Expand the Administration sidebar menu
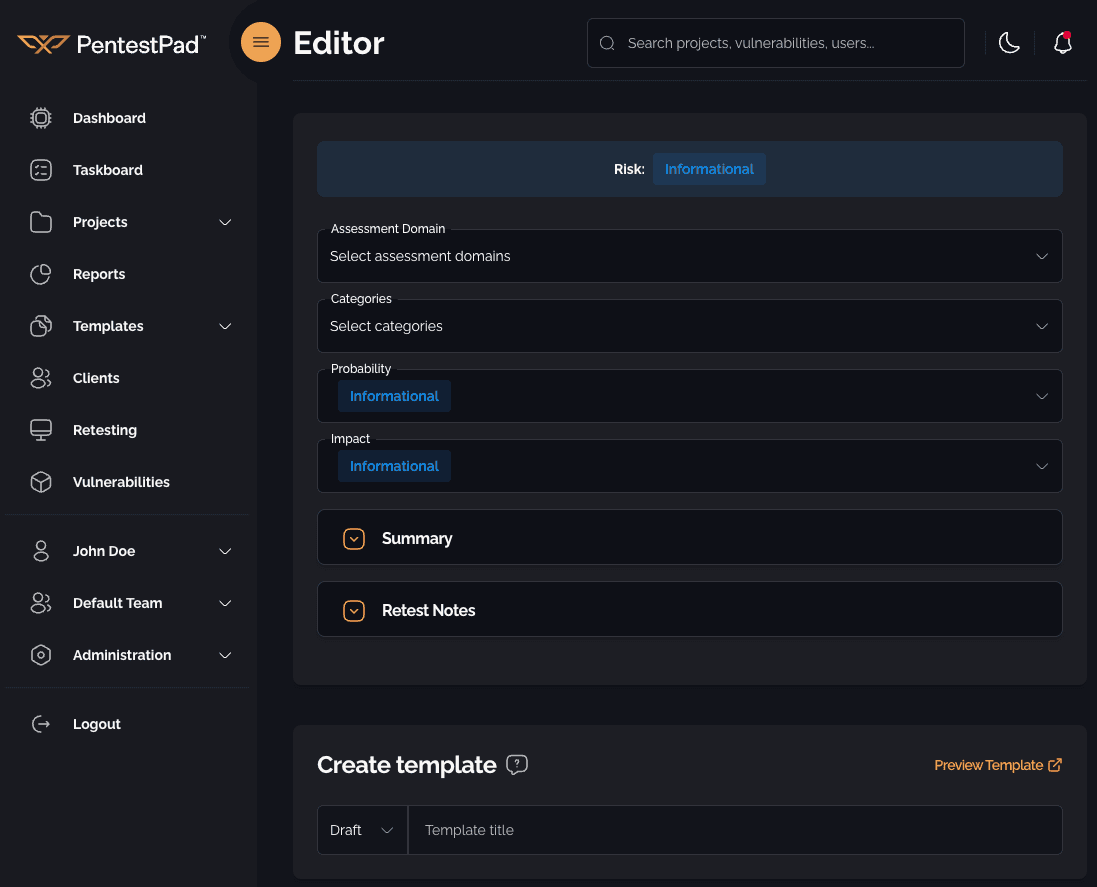This screenshot has height=887, width=1097. pos(121,655)
